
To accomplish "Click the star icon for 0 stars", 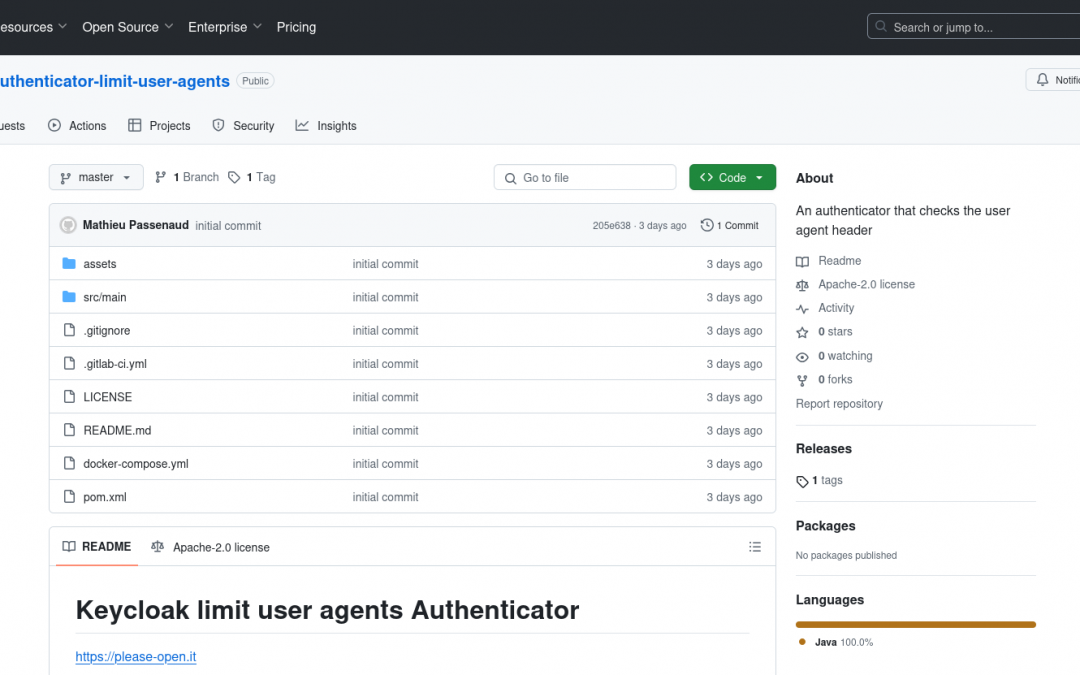I will click(802, 332).
